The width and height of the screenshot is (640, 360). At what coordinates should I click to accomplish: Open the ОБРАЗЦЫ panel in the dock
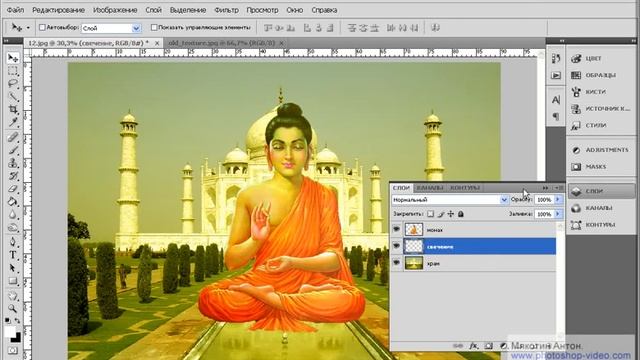pyautogui.click(x=600, y=75)
